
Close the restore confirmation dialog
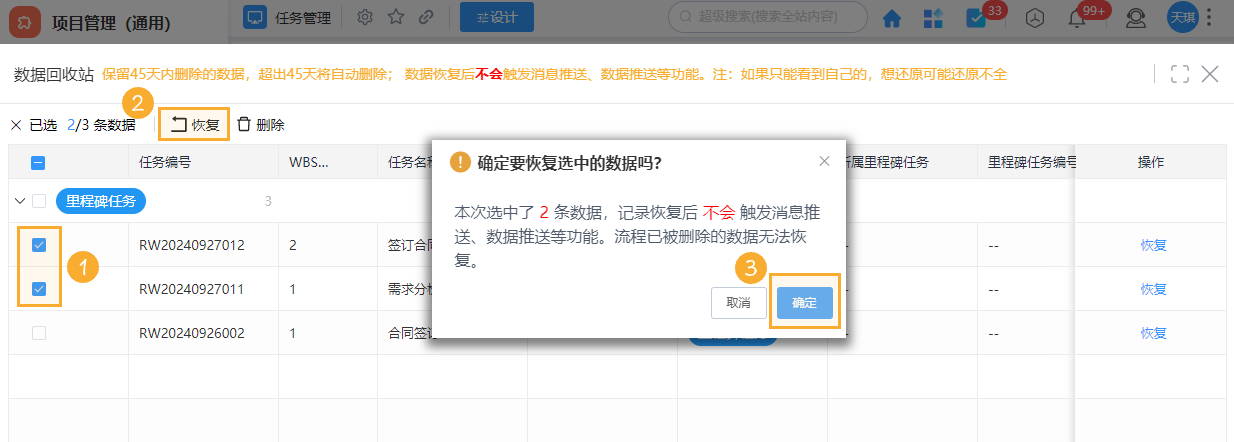click(x=824, y=161)
